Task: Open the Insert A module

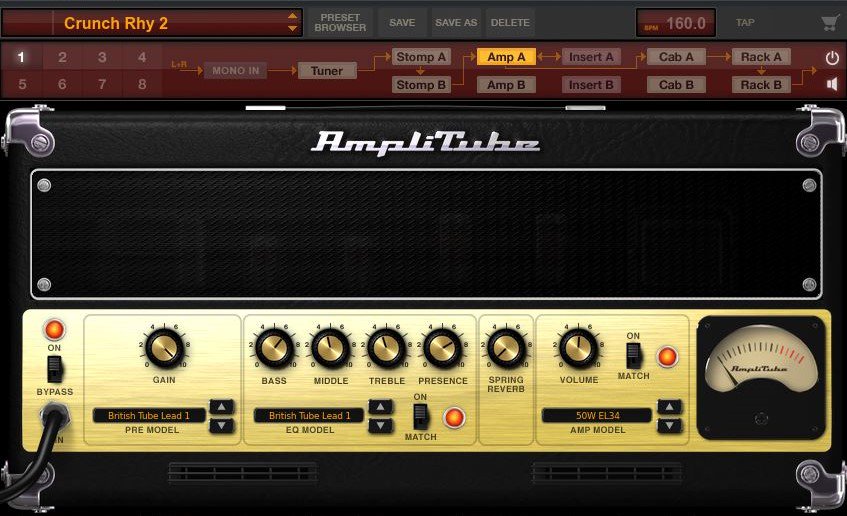Action: (x=591, y=57)
